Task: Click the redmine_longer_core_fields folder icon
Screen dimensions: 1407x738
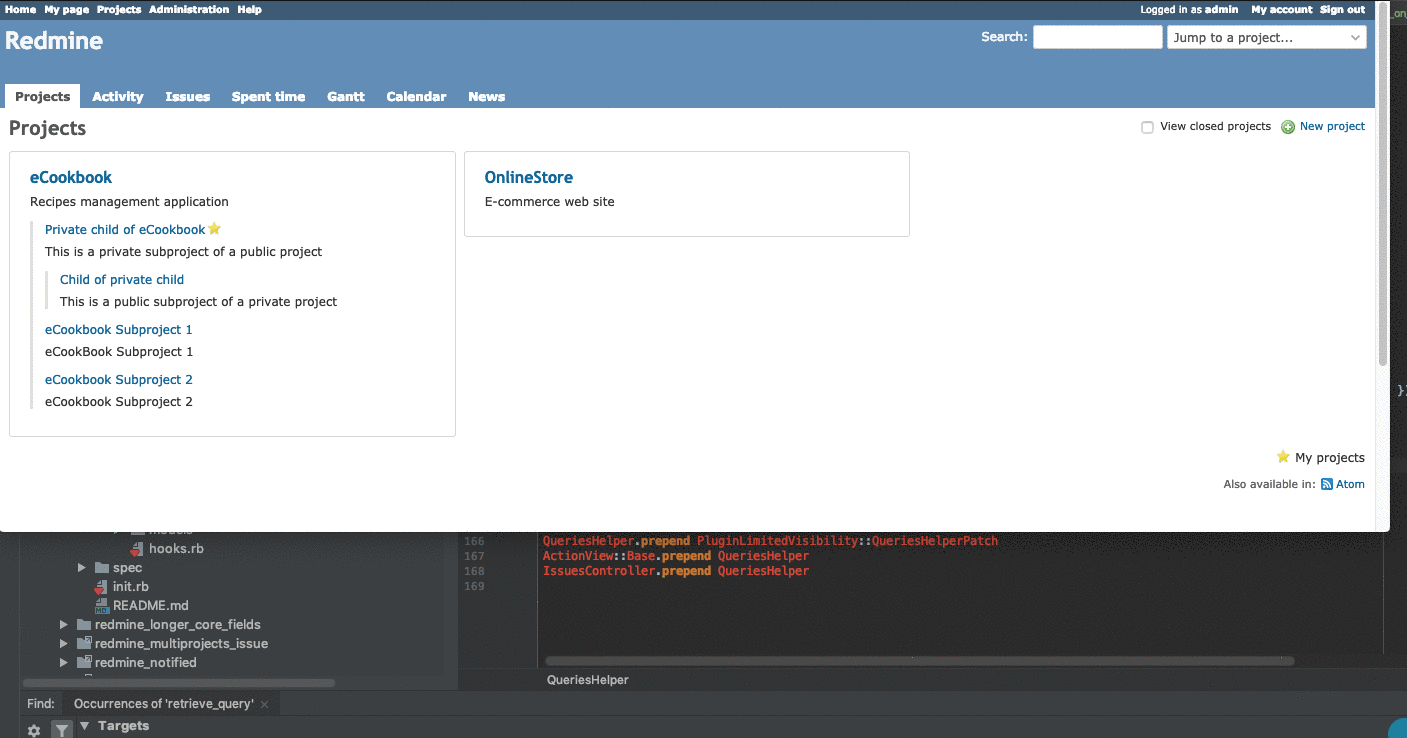Action: pyautogui.click(x=84, y=625)
